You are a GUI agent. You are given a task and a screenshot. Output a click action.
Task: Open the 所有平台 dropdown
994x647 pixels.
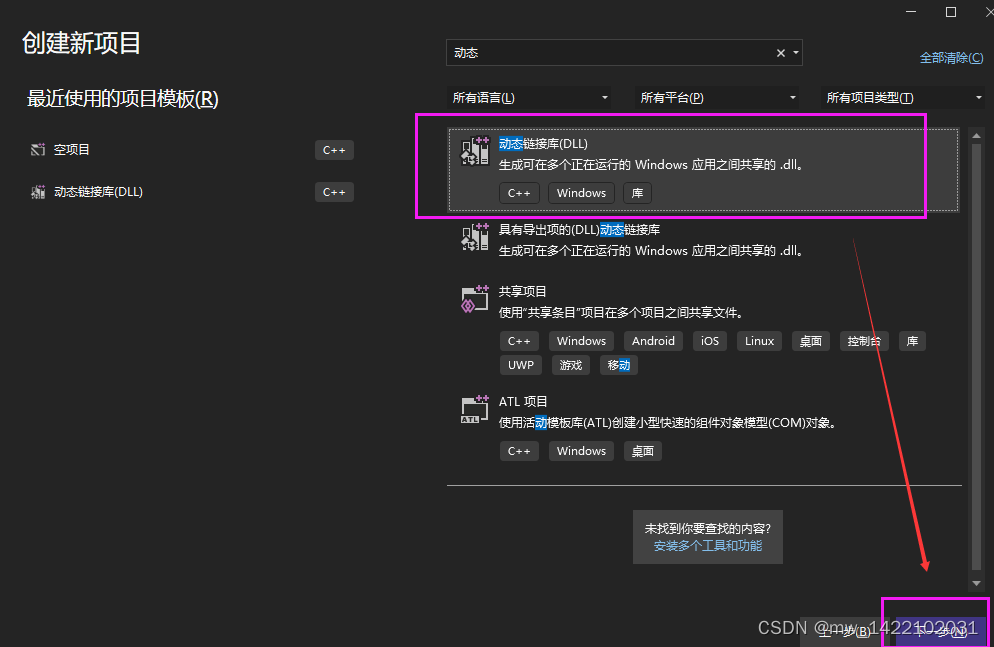pyautogui.click(x=717, y=97)
